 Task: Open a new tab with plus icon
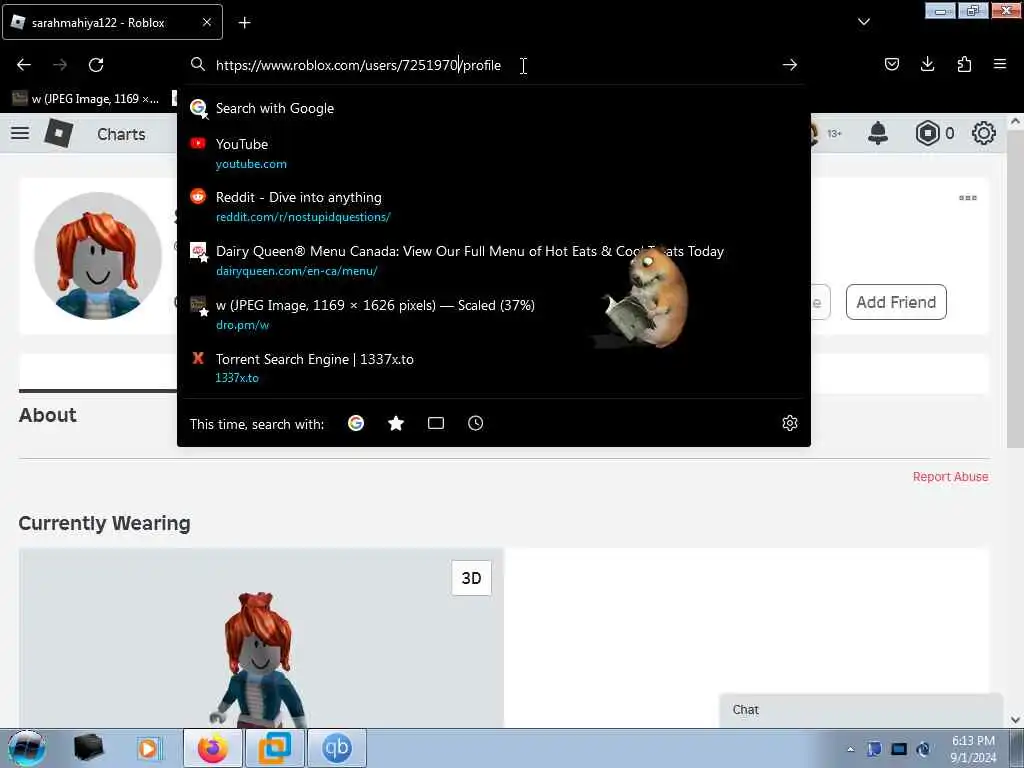pos(244,23)
